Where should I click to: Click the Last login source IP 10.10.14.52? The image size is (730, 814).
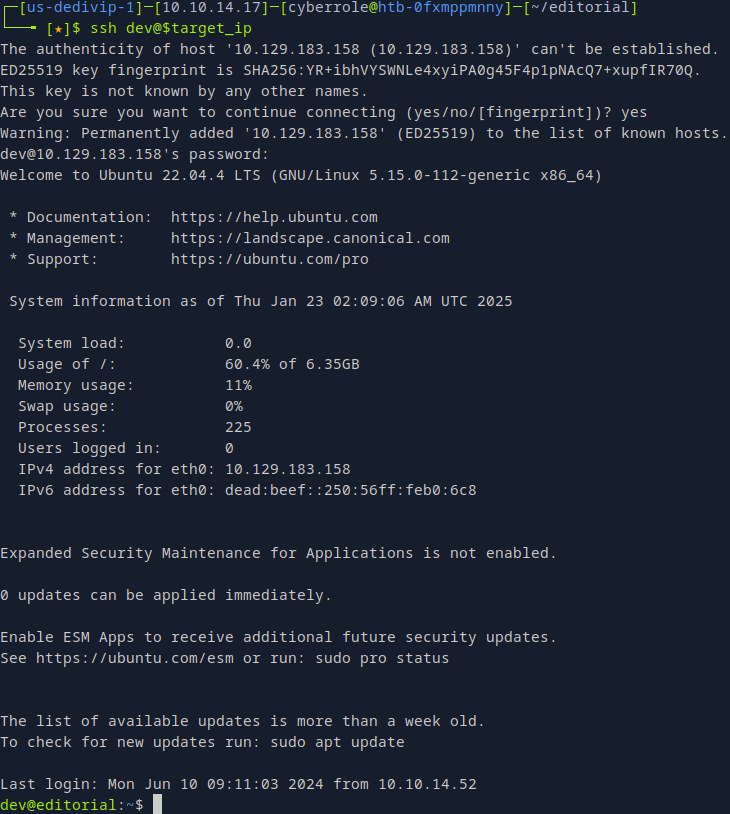point(373,784)
